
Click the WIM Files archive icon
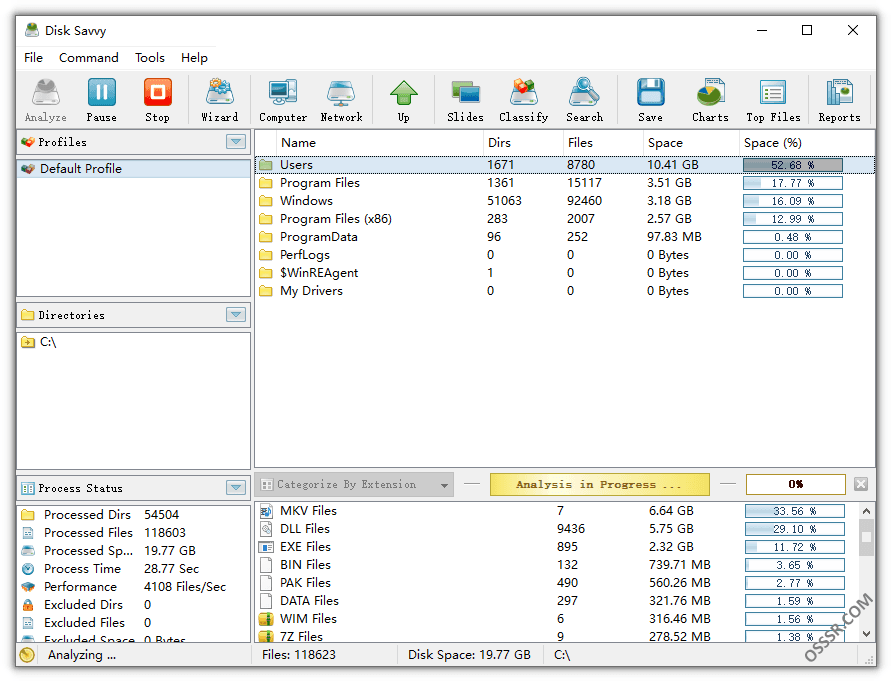pos(266,619)
